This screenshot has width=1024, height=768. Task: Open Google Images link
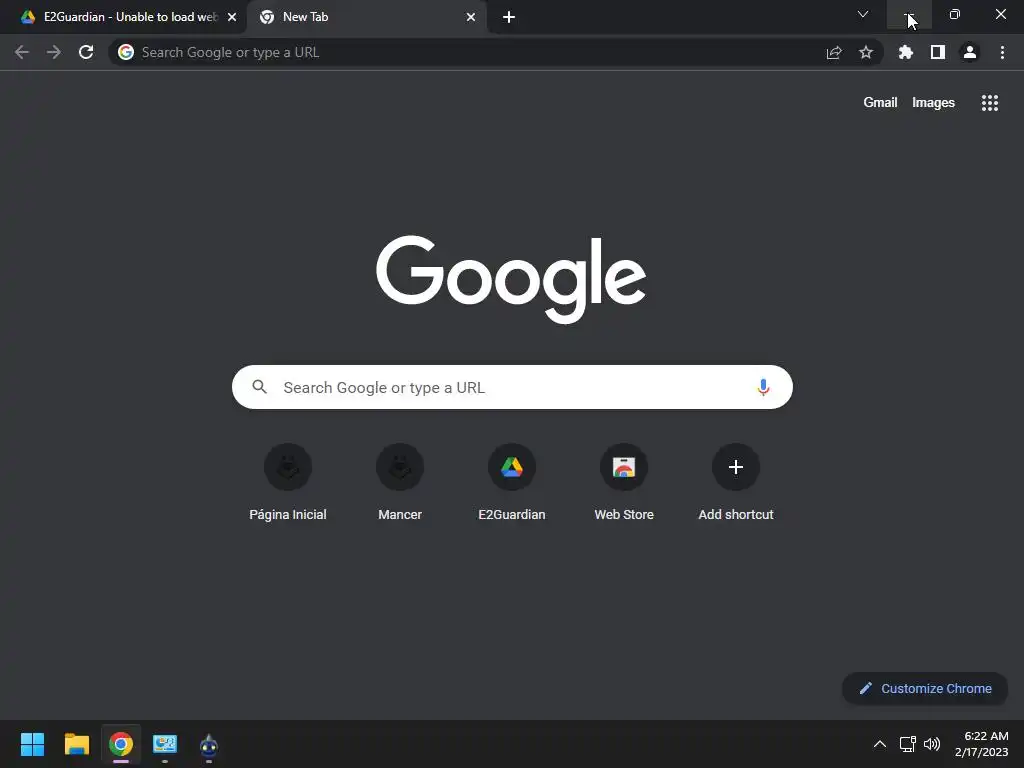point(933,103)
